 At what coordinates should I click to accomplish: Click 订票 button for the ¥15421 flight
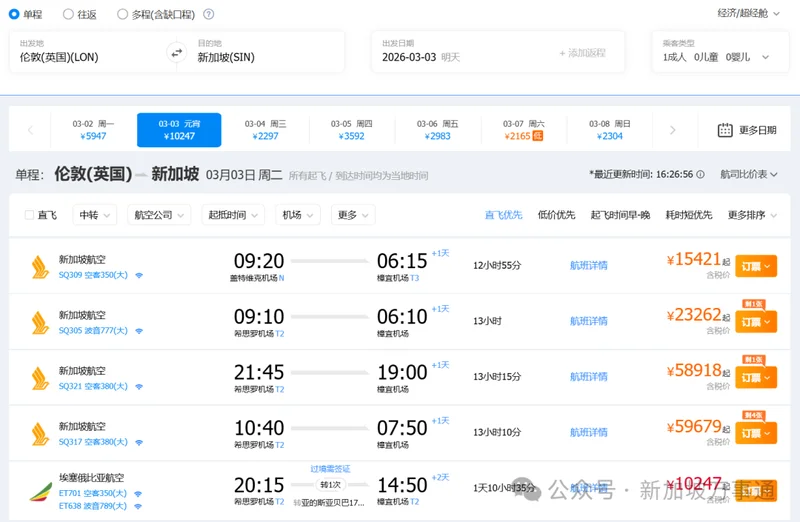pyautogui.click(x=755, y=266)
